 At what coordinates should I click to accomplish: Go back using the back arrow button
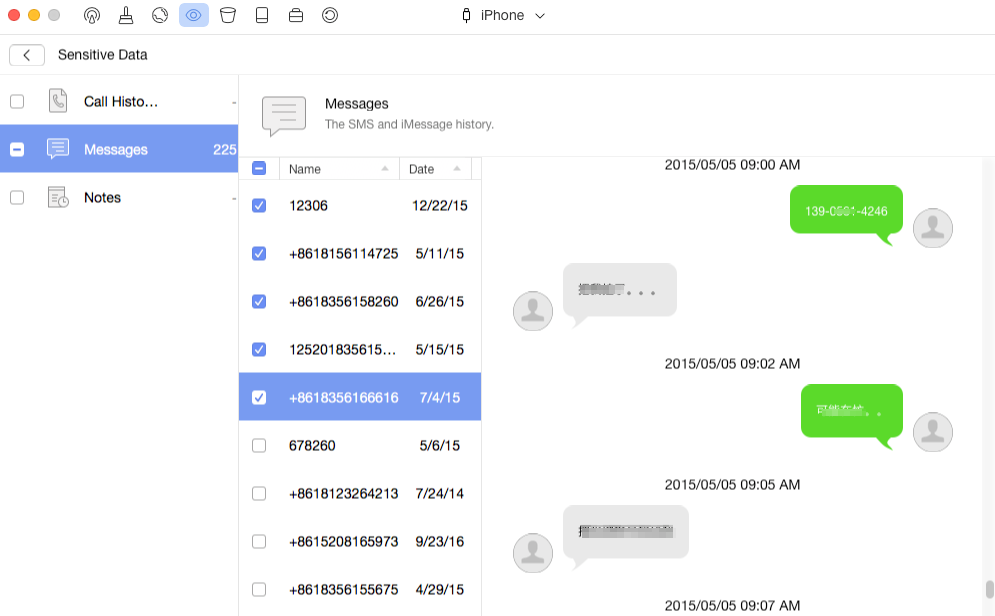click(27, 55)
